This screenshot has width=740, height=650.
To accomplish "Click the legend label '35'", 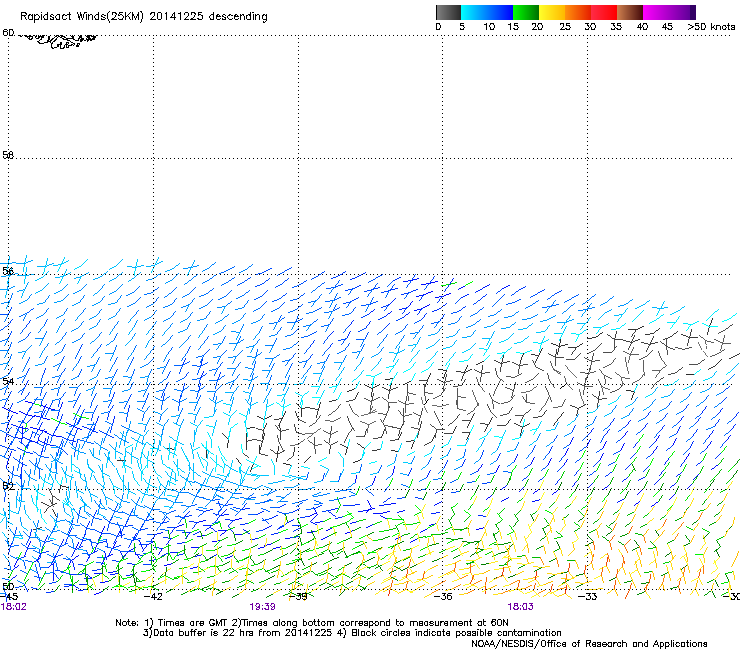I will (616, 27).
